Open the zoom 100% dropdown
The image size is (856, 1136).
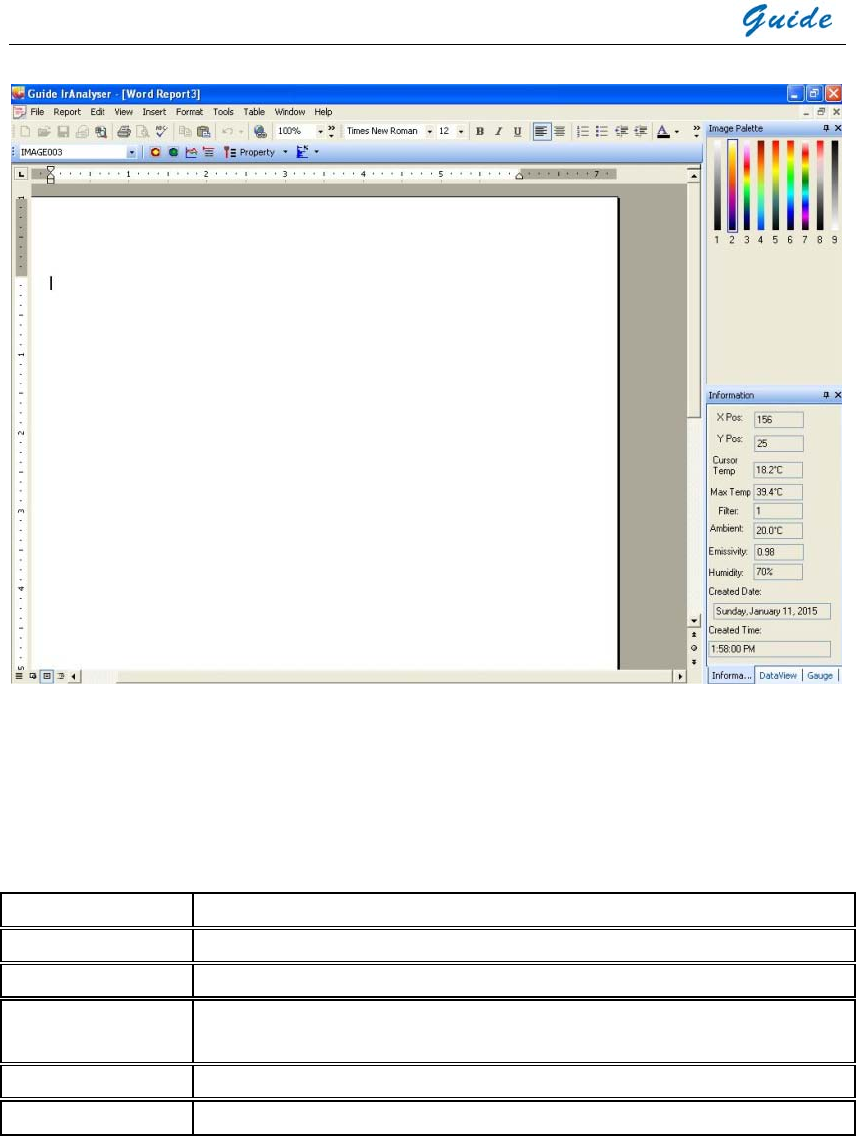click(x=320, y=131)
